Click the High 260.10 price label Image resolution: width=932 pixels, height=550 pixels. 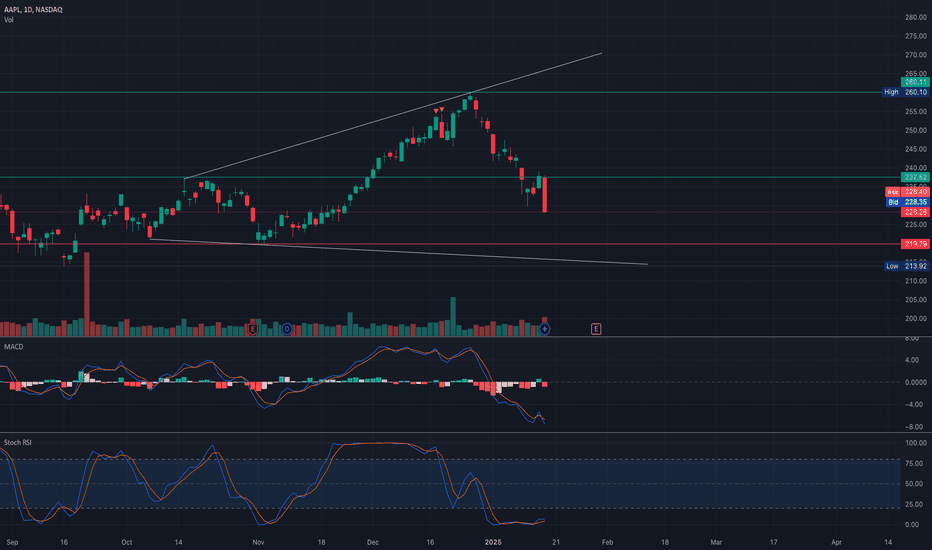coord(905,92)
